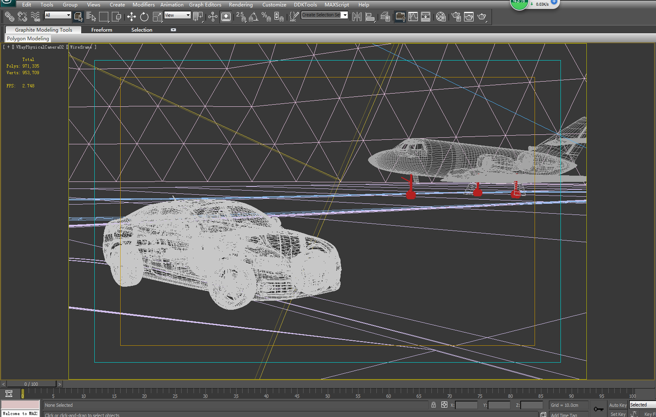Click the VRayPhysicalCamera viewport label
This screenshot has width=656, height=417.
tap(40, 47)
